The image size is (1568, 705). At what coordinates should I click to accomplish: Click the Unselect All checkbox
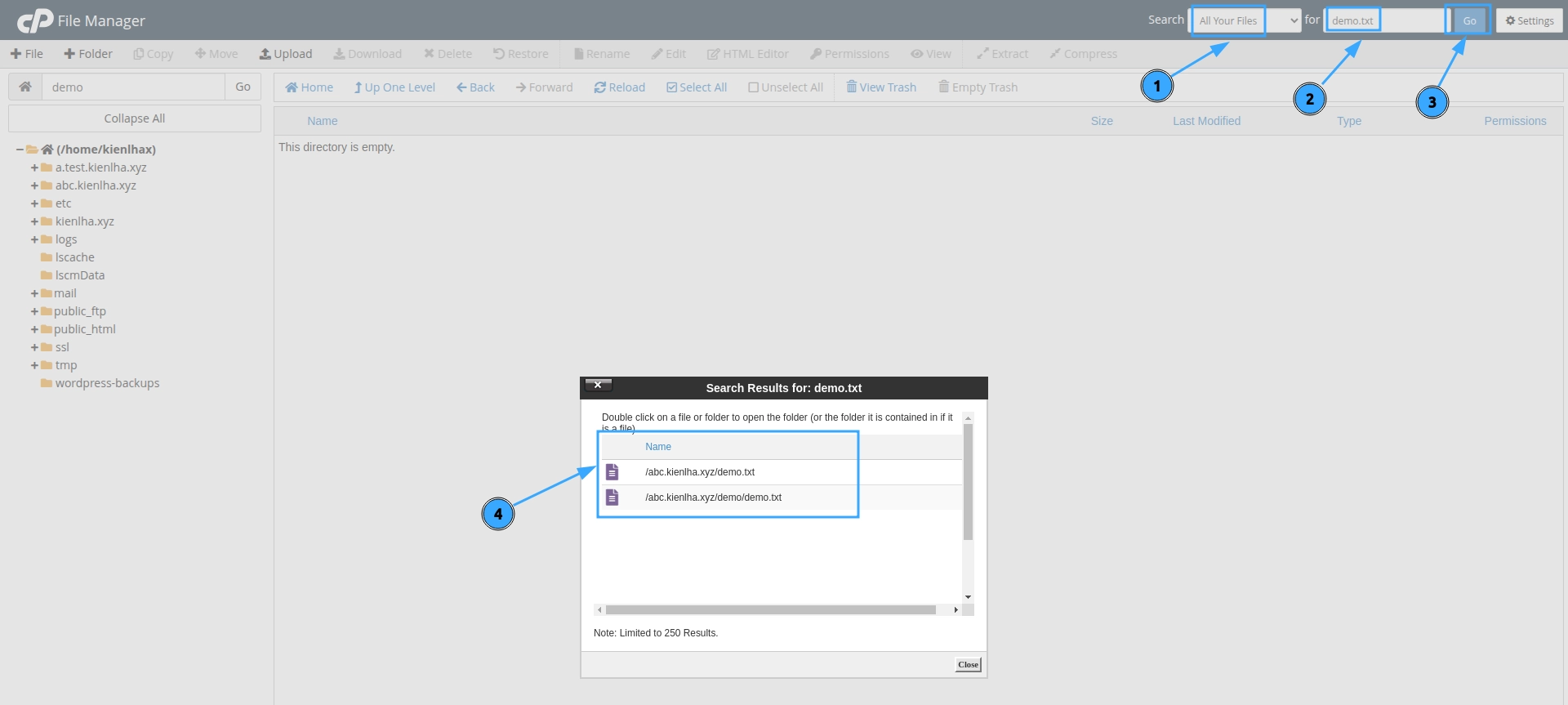(x=753, y=87)
